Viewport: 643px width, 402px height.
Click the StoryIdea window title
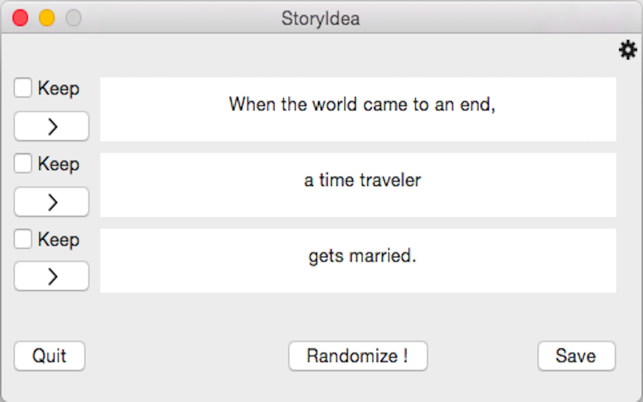[321, 18]
